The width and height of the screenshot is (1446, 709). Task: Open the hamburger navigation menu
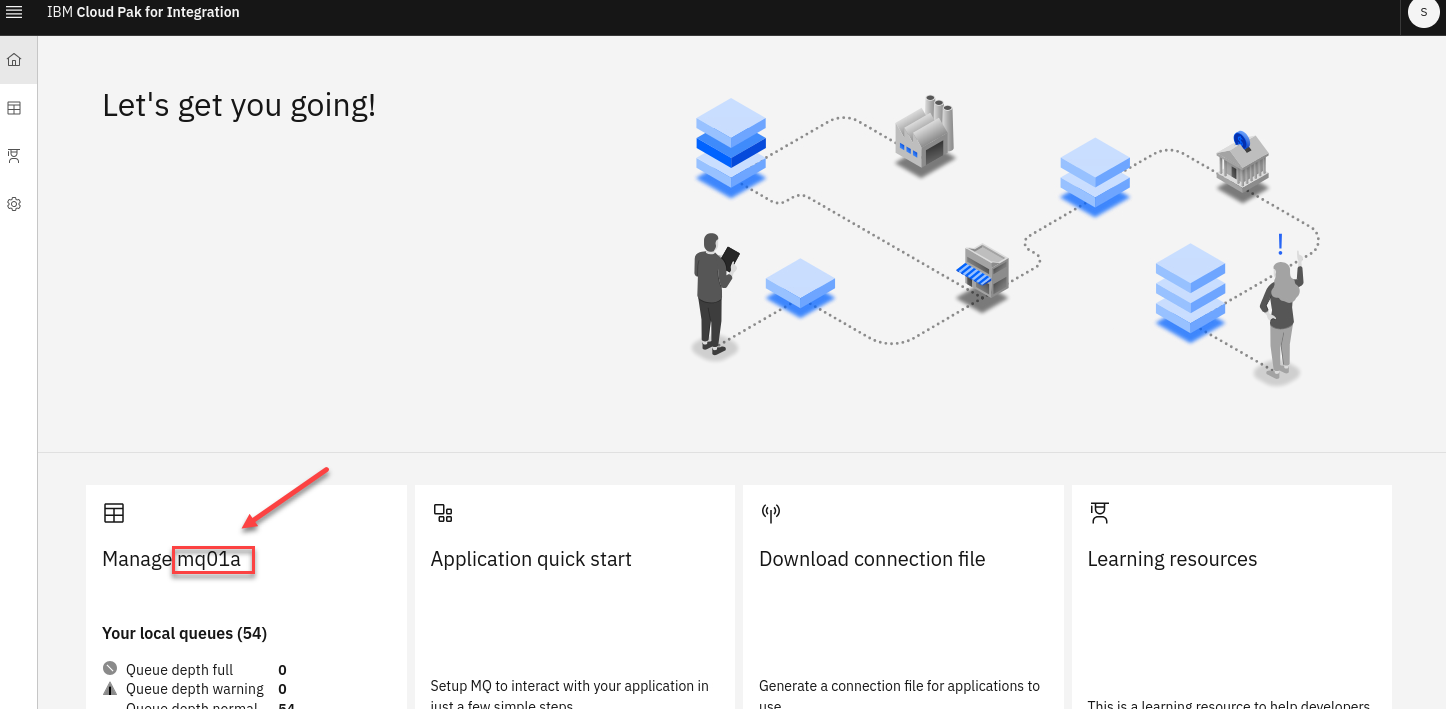(x=14, y=12)
